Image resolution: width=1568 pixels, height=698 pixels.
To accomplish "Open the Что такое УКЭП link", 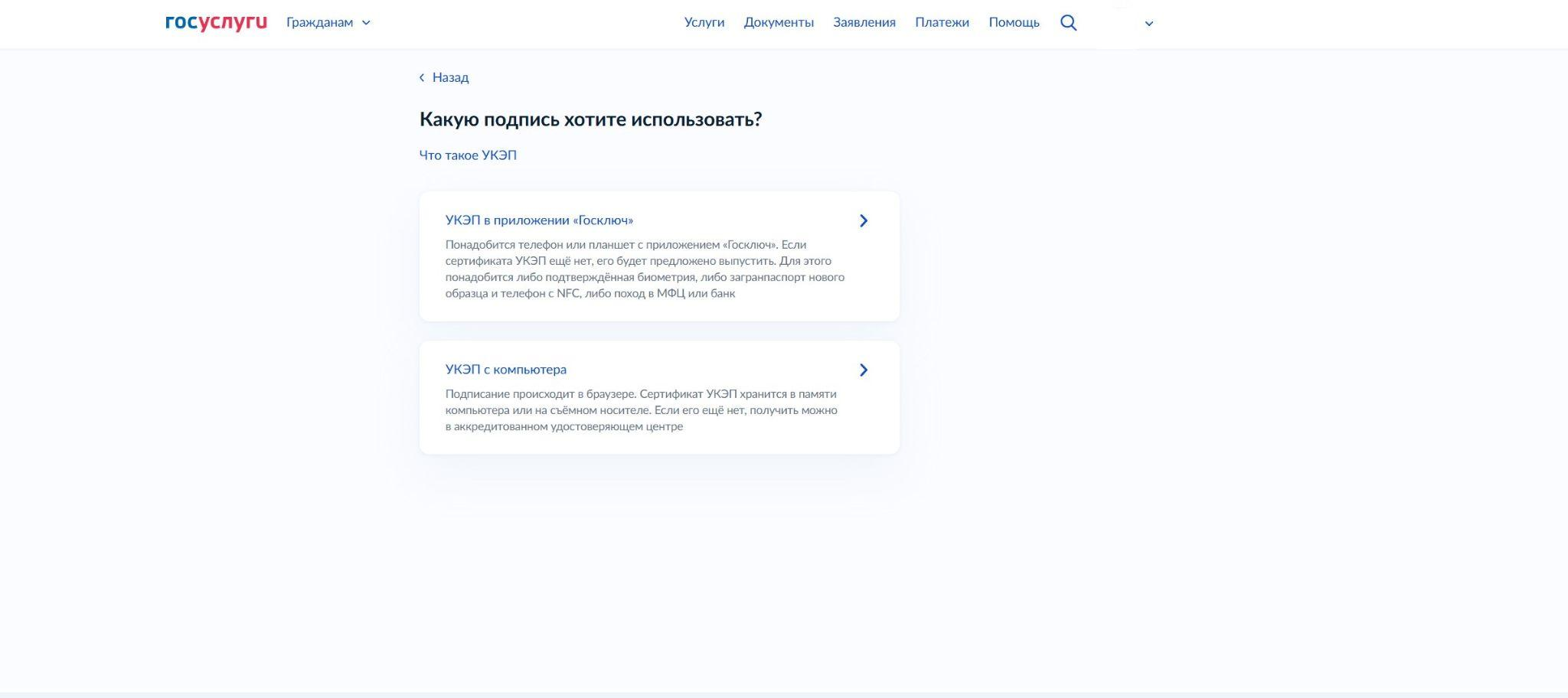I will pyautogui.click(x=468, y=155).
